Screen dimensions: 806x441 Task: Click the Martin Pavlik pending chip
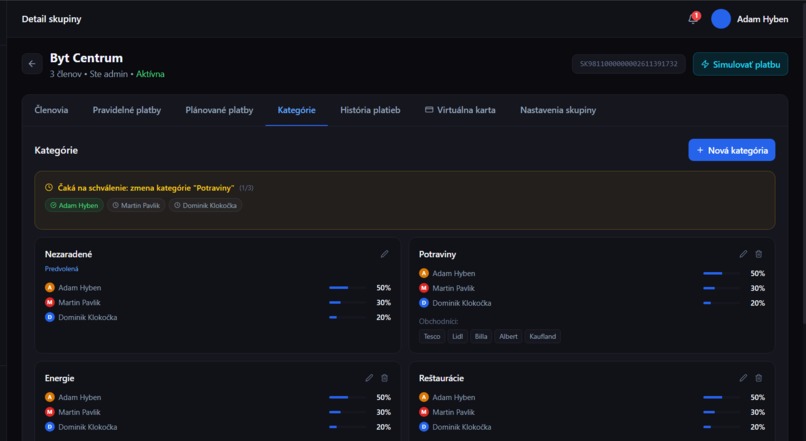pyautogui.click(x=136, y=205)
